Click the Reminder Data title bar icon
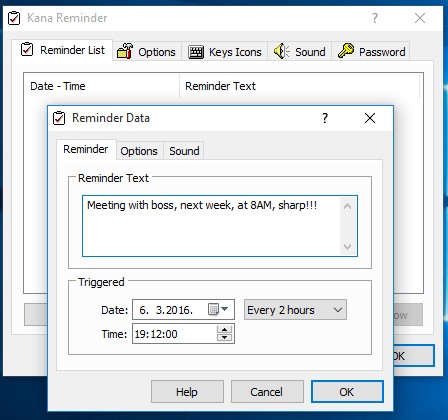This screenshot has height=420, width=448. (x=59, y=118)
